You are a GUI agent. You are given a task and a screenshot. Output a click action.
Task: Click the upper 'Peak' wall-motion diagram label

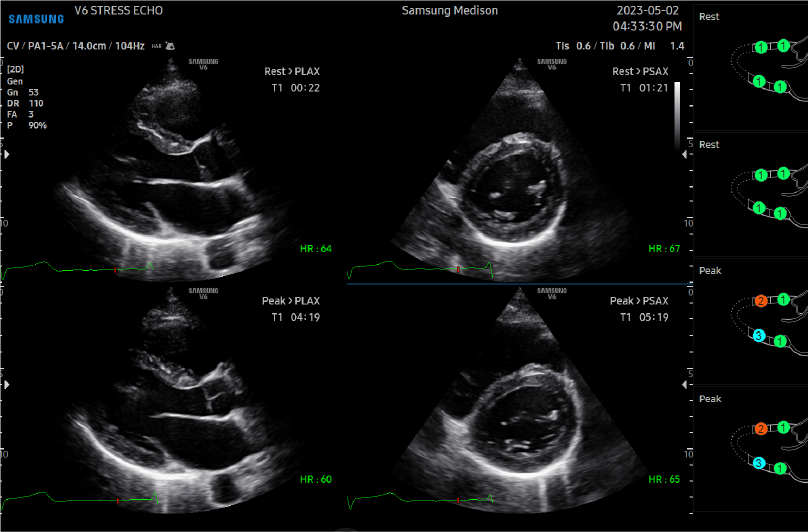tap(710, 271)
